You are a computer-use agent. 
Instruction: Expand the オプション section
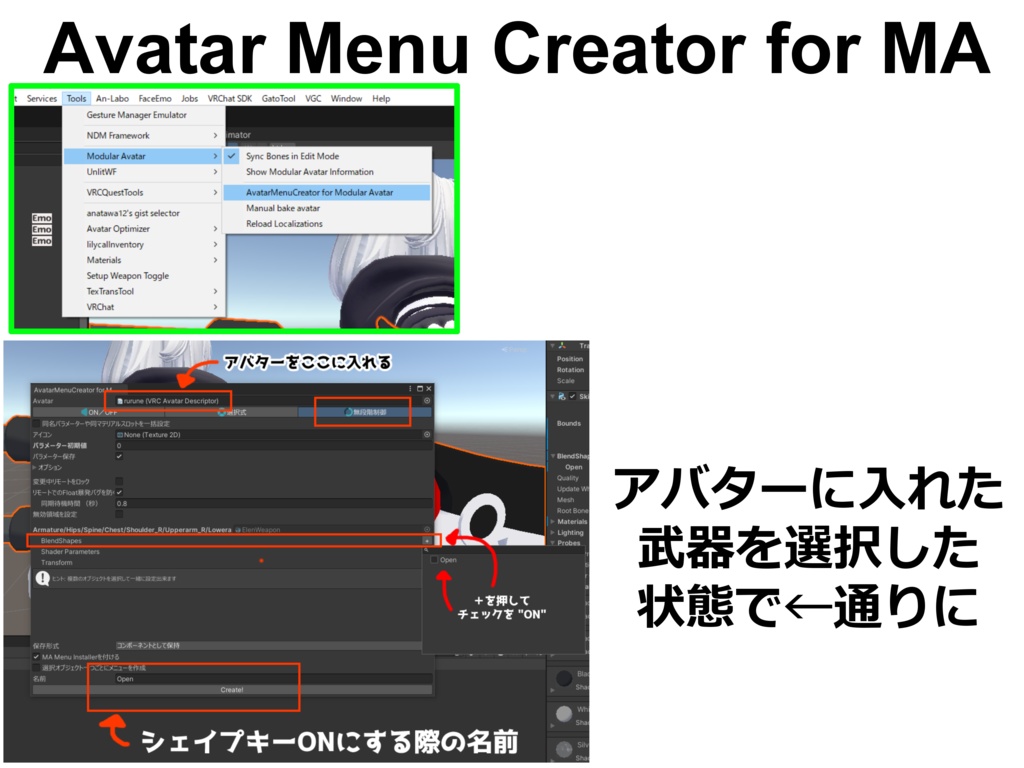click(36, 466)
